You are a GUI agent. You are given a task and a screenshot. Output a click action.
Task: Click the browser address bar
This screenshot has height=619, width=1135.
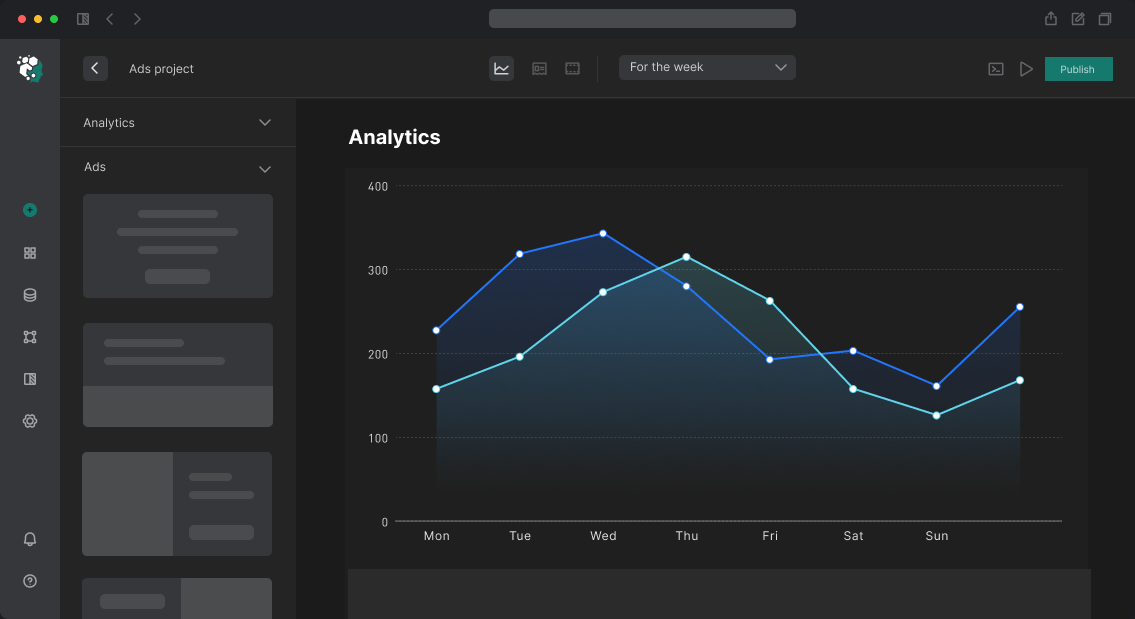pyautogui.click(x=642, y=19)
